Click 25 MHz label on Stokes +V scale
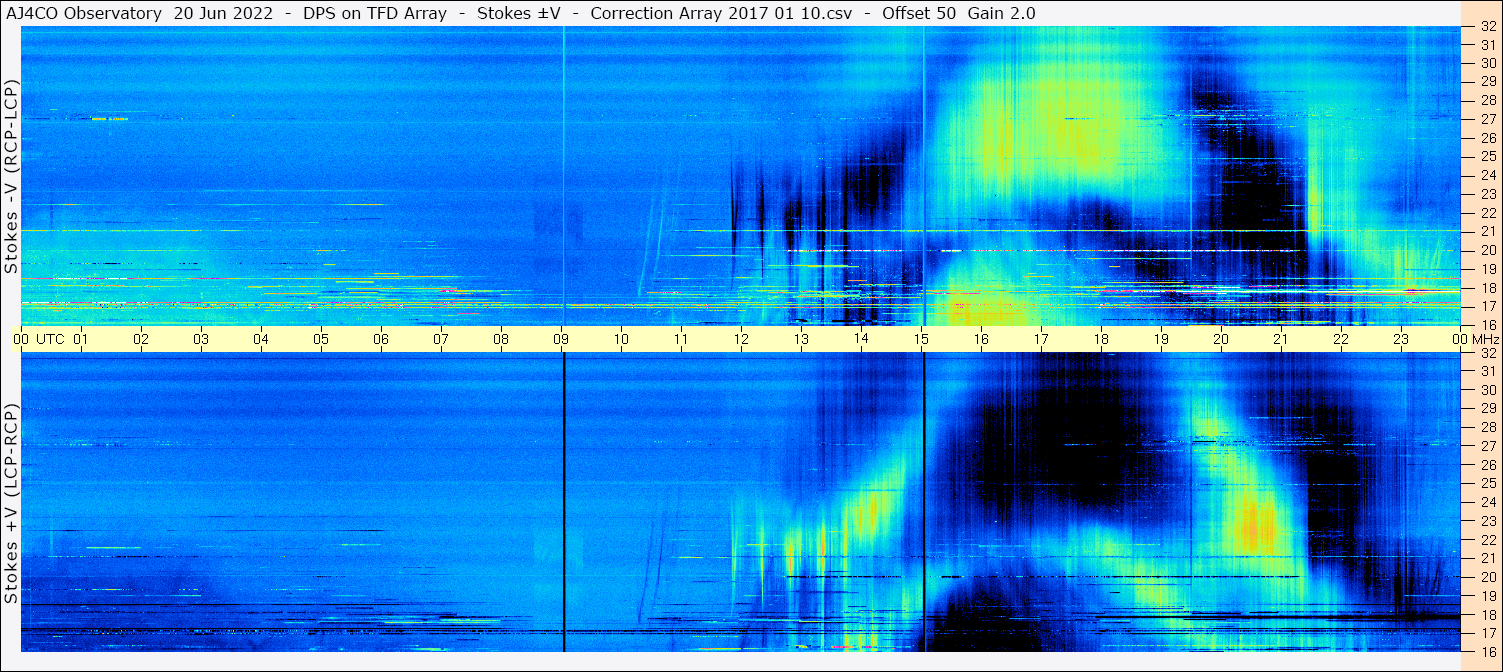Screen dimensions: 1503x672 coord(1487,483)
